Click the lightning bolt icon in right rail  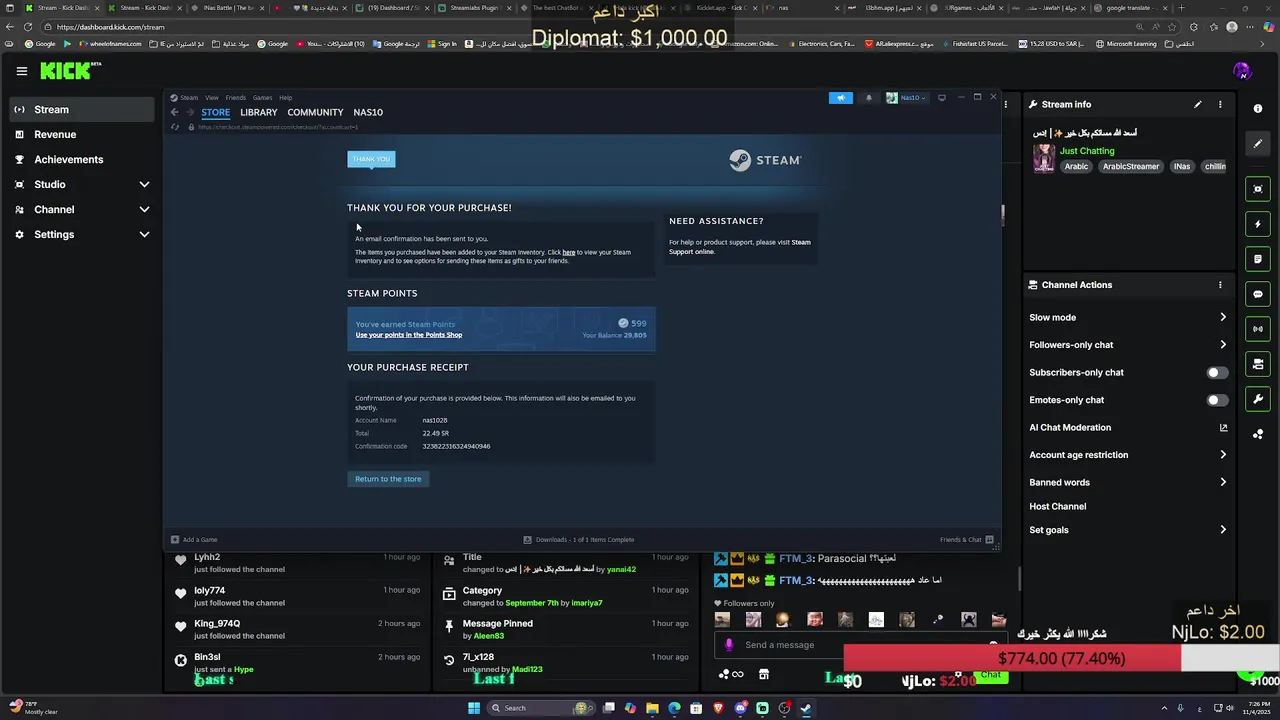click(1258, 224)
